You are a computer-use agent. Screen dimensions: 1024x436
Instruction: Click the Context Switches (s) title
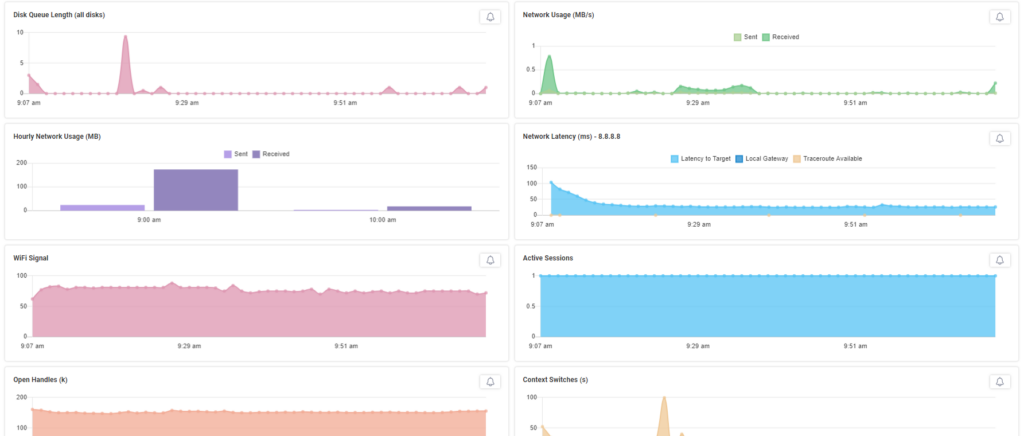pyautogui.click(x=555, y=379)
